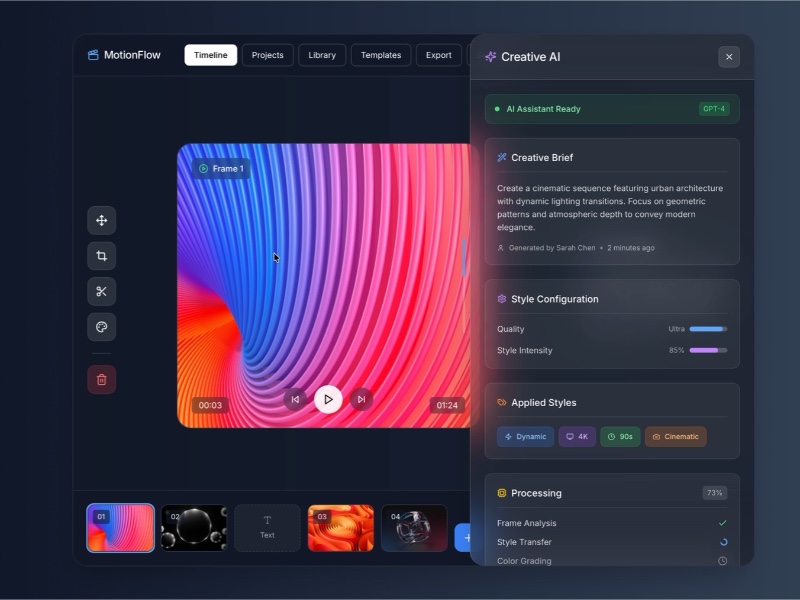Switch to the Projects tab
Image resolution: width=800 pixels, height=600 pixels.
267,55
